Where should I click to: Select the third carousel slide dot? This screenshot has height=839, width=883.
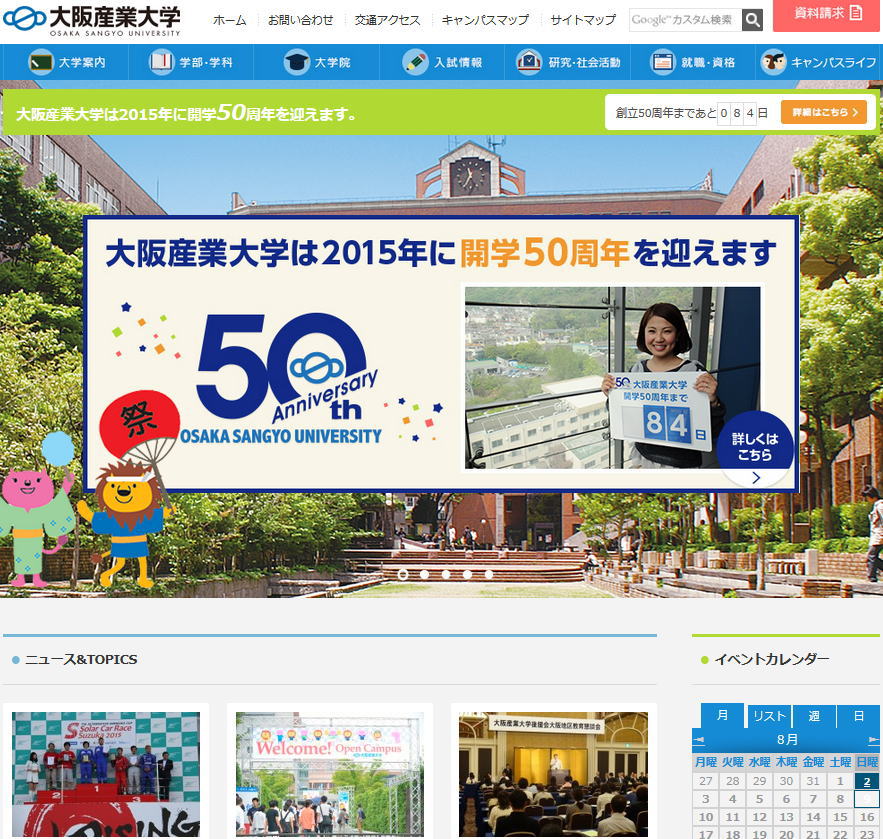point(446,574)
